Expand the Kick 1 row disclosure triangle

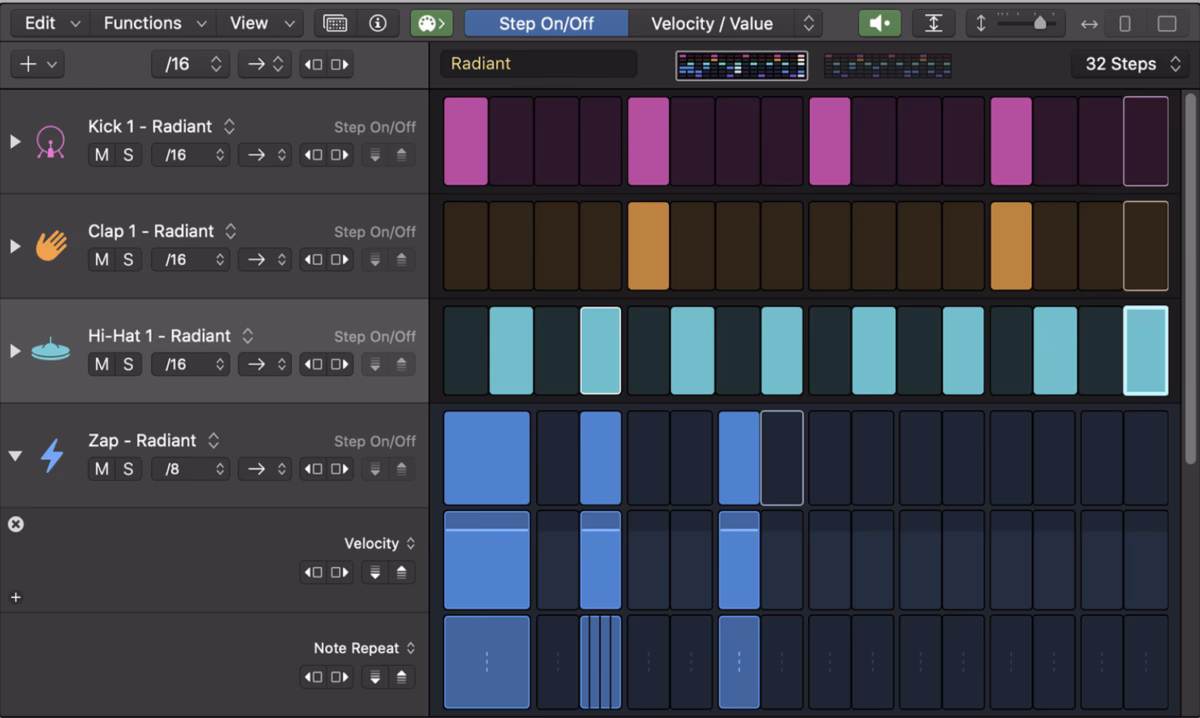[x=15, y=142]
